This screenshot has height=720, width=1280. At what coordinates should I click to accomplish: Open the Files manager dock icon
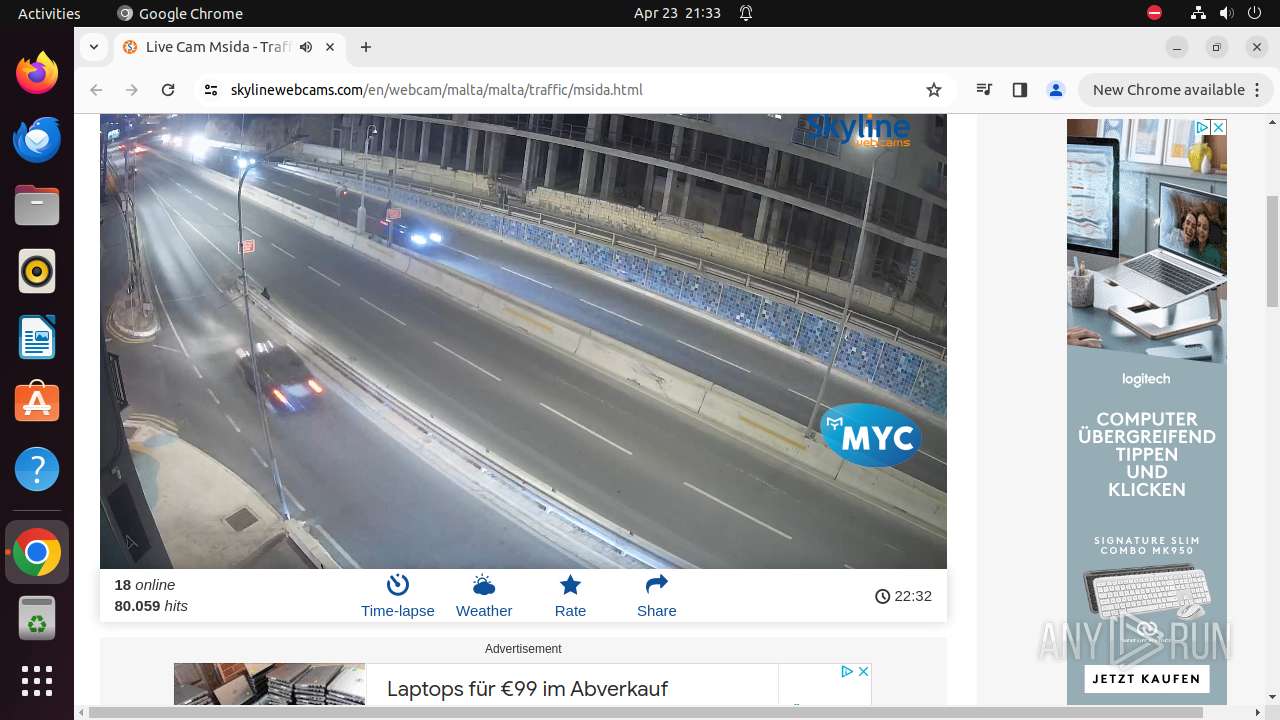[37, 205]
